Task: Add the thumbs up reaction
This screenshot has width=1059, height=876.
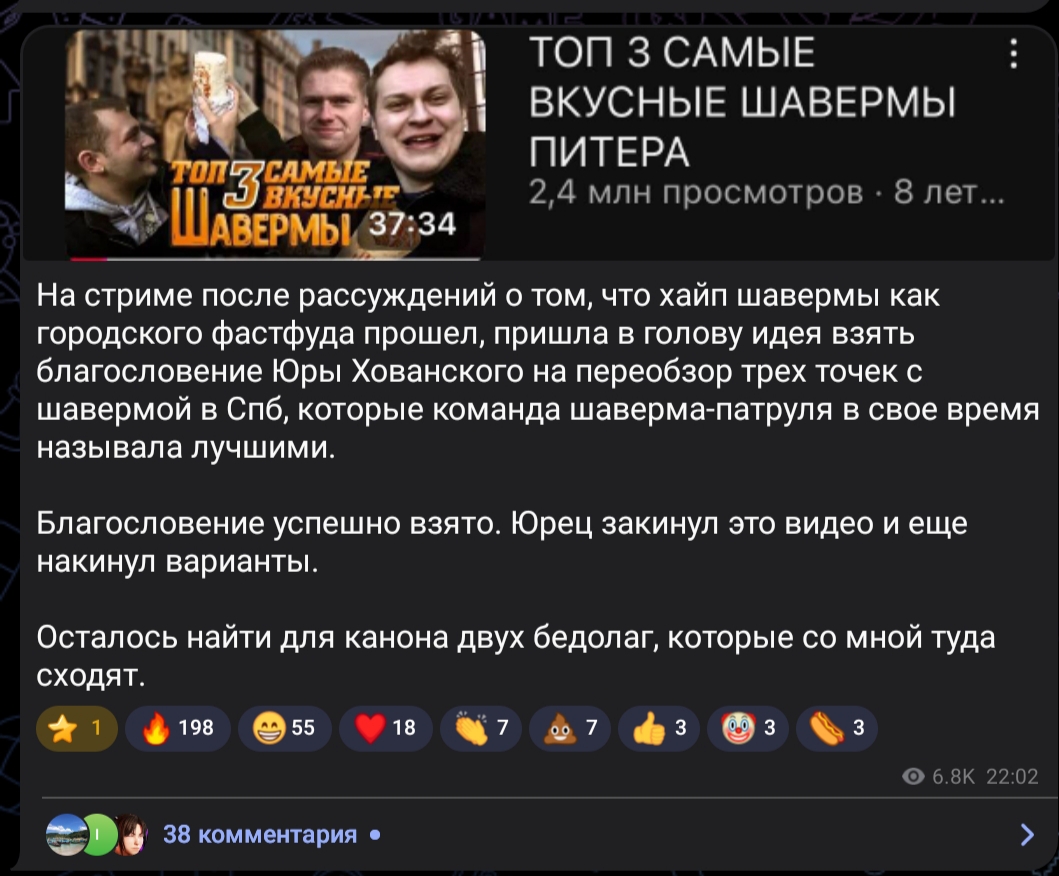Action: (658, 728)
